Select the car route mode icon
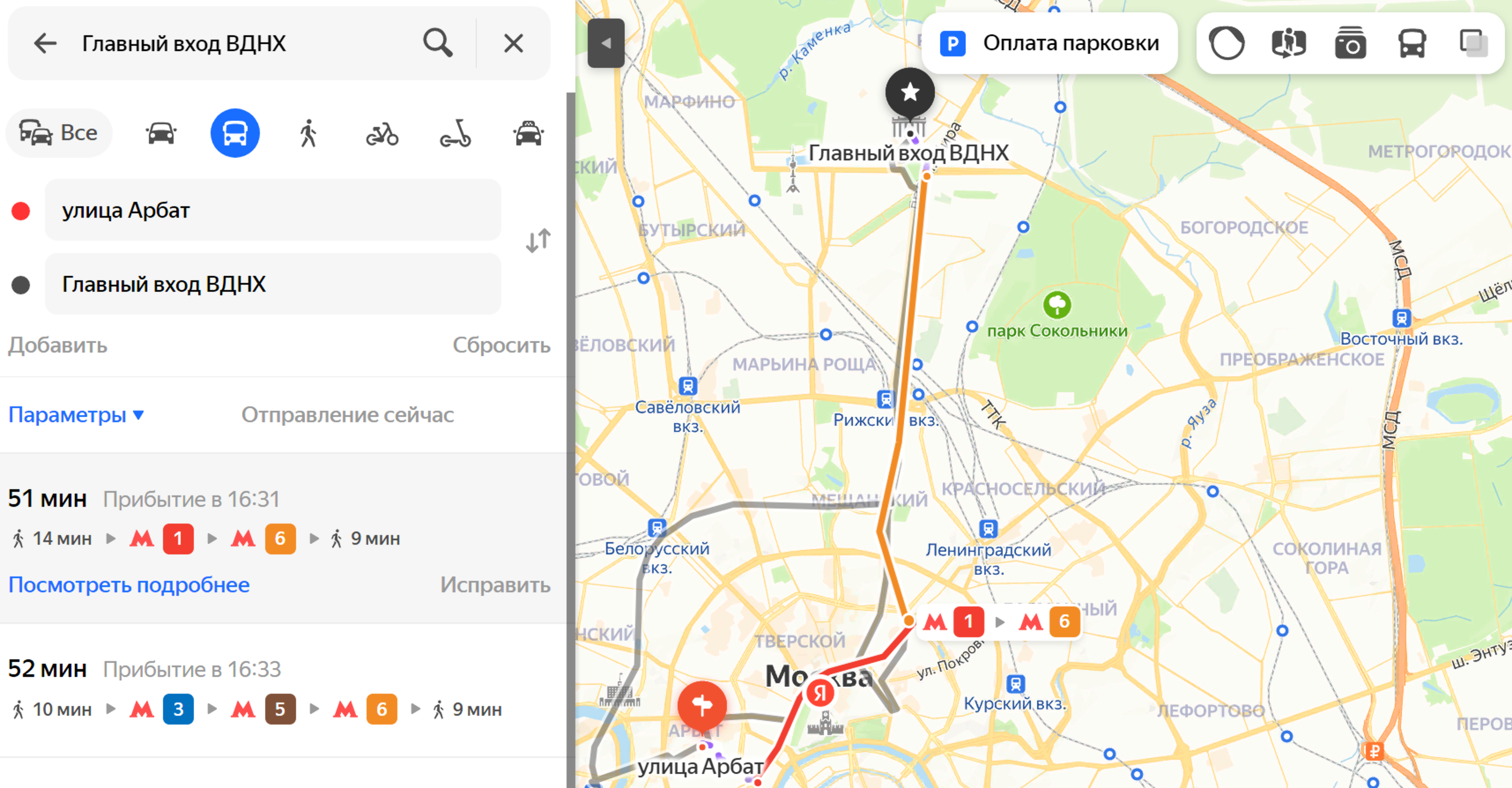The height and width of the screenshot is (788, 1512). point(161,133)
